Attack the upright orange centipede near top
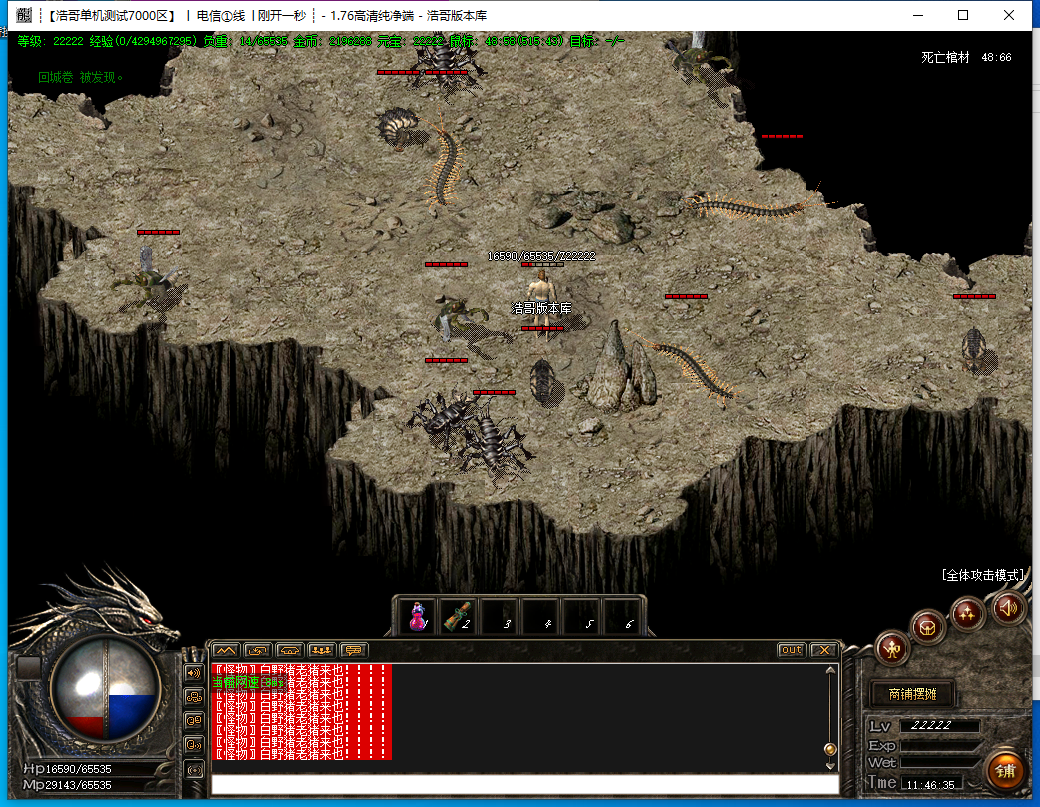This screenshot has width=1040, height=807. (443, 166)
